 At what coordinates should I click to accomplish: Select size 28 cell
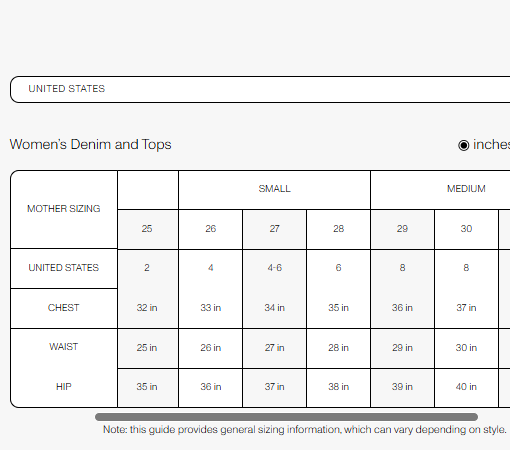pyautogui.click(x=338, y=229)
